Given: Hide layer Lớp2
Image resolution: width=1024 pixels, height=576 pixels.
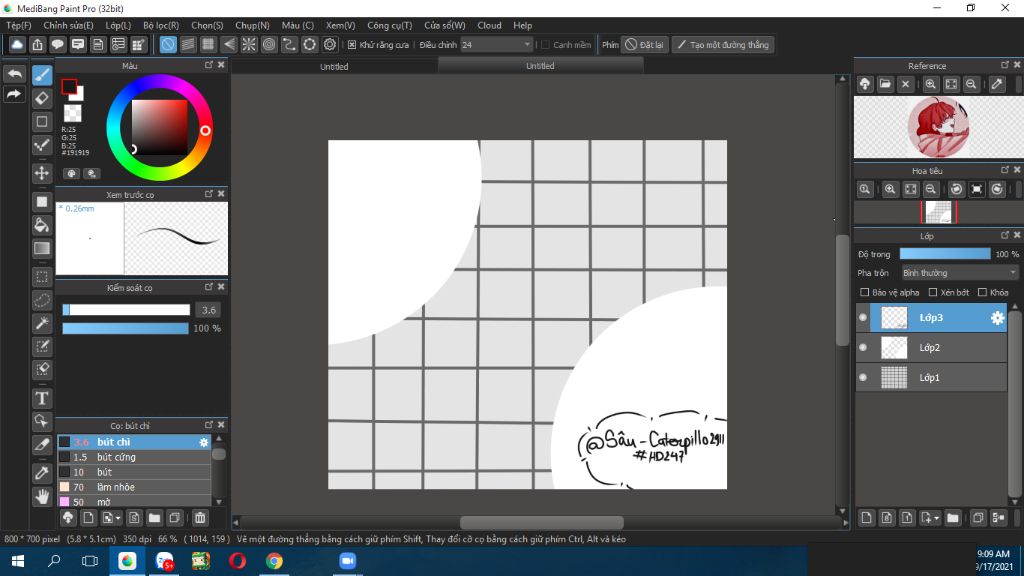Looking at the screenshot, I should tap(863, 347).
